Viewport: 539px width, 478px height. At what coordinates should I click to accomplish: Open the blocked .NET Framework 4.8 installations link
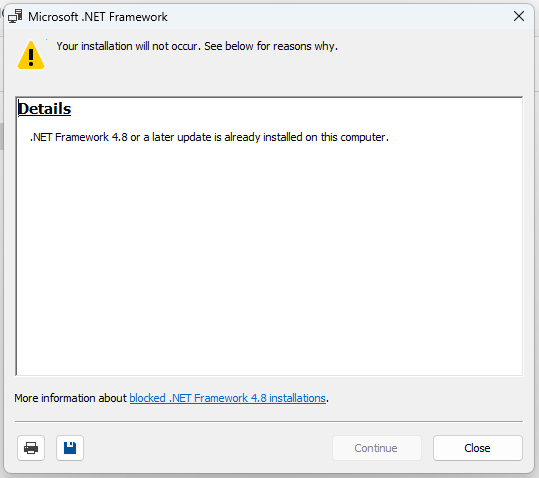click(x=228, y=398)
